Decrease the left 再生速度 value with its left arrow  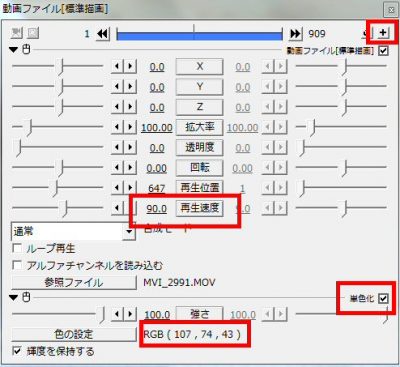coord(117,208)
